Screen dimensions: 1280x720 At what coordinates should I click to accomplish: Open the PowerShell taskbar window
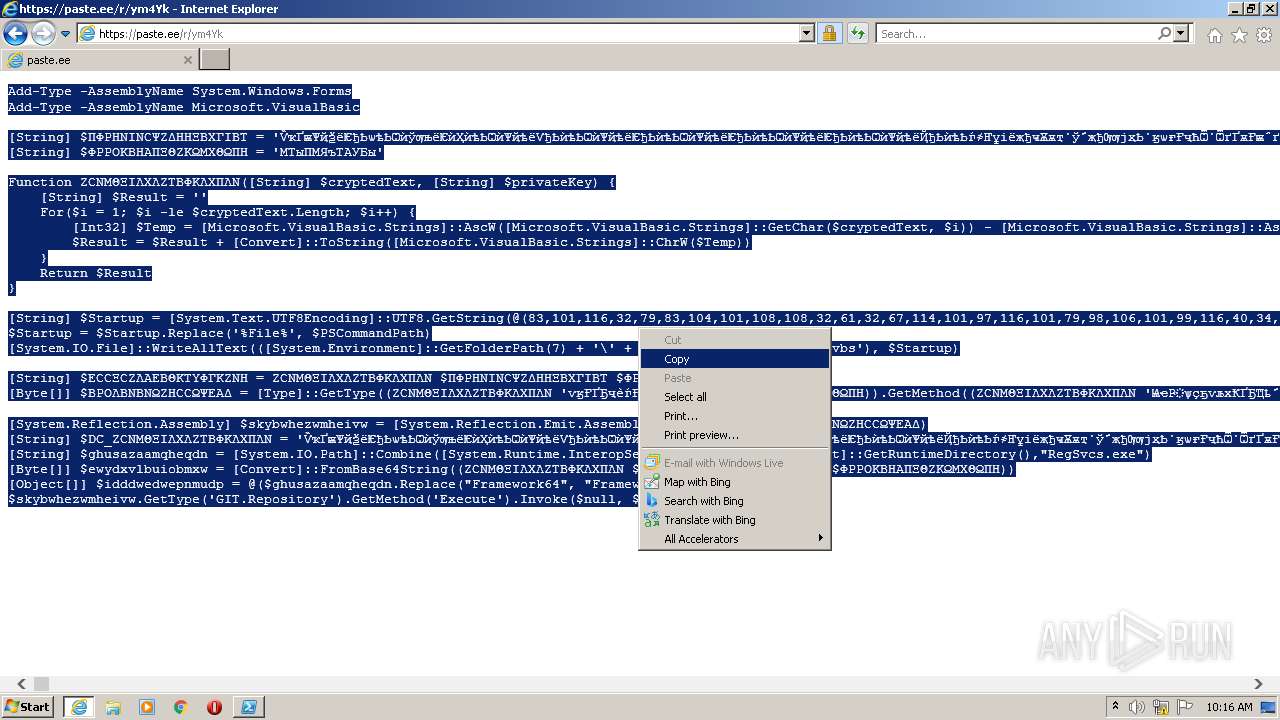pyautogui.click(x=248, y=707)
